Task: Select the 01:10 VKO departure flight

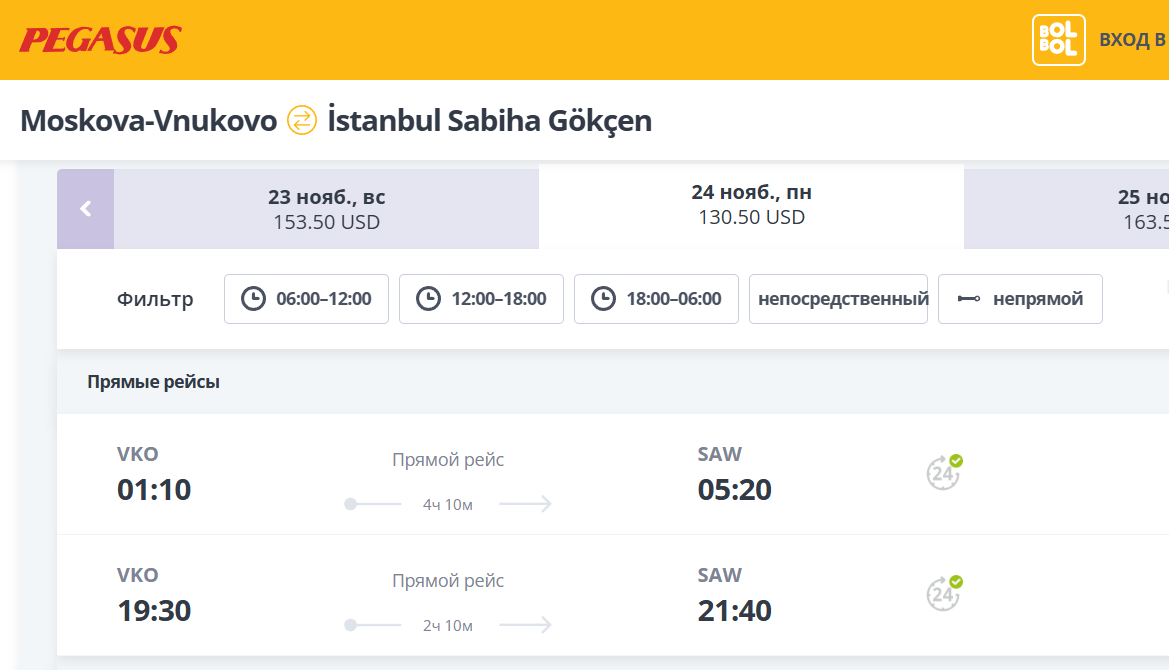Action: (x=154, y=490)
